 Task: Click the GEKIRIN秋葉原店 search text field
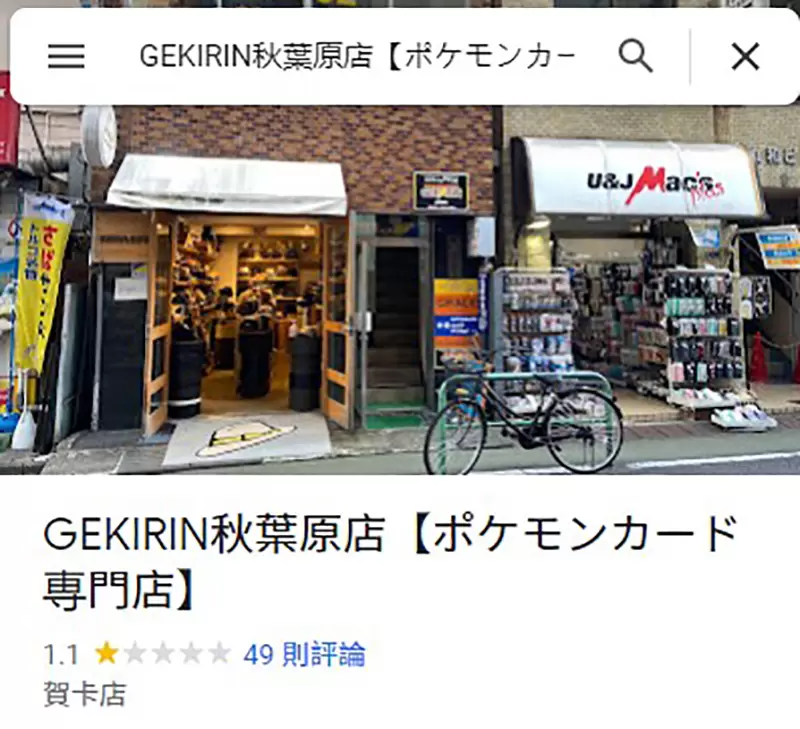tap(358, 56)
